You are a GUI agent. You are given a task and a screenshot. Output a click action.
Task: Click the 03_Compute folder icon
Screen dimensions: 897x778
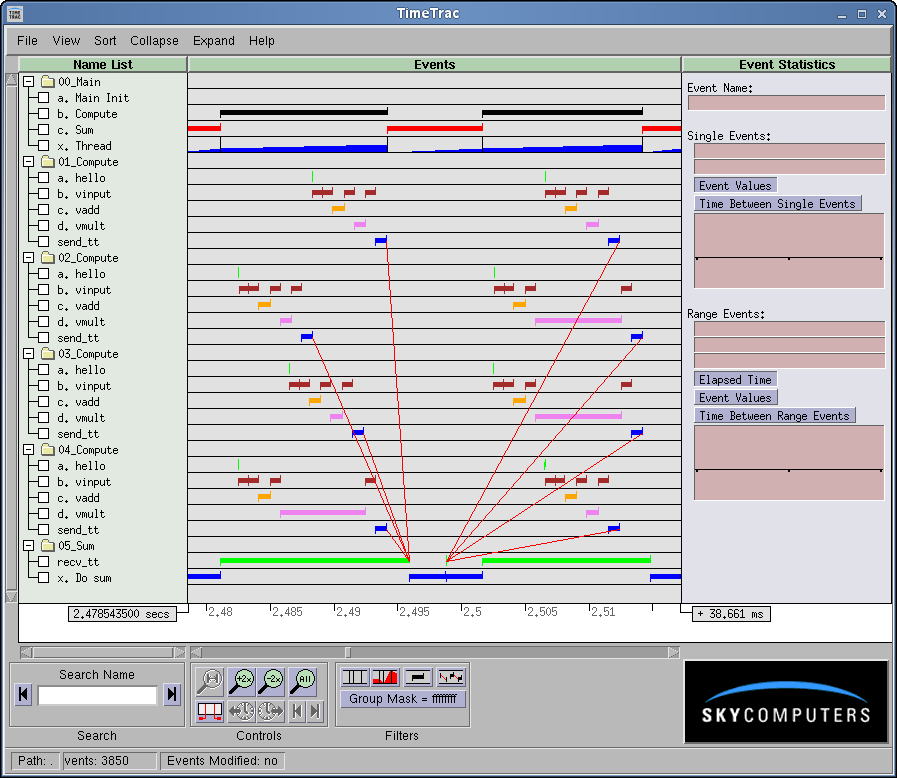point(48,354)
